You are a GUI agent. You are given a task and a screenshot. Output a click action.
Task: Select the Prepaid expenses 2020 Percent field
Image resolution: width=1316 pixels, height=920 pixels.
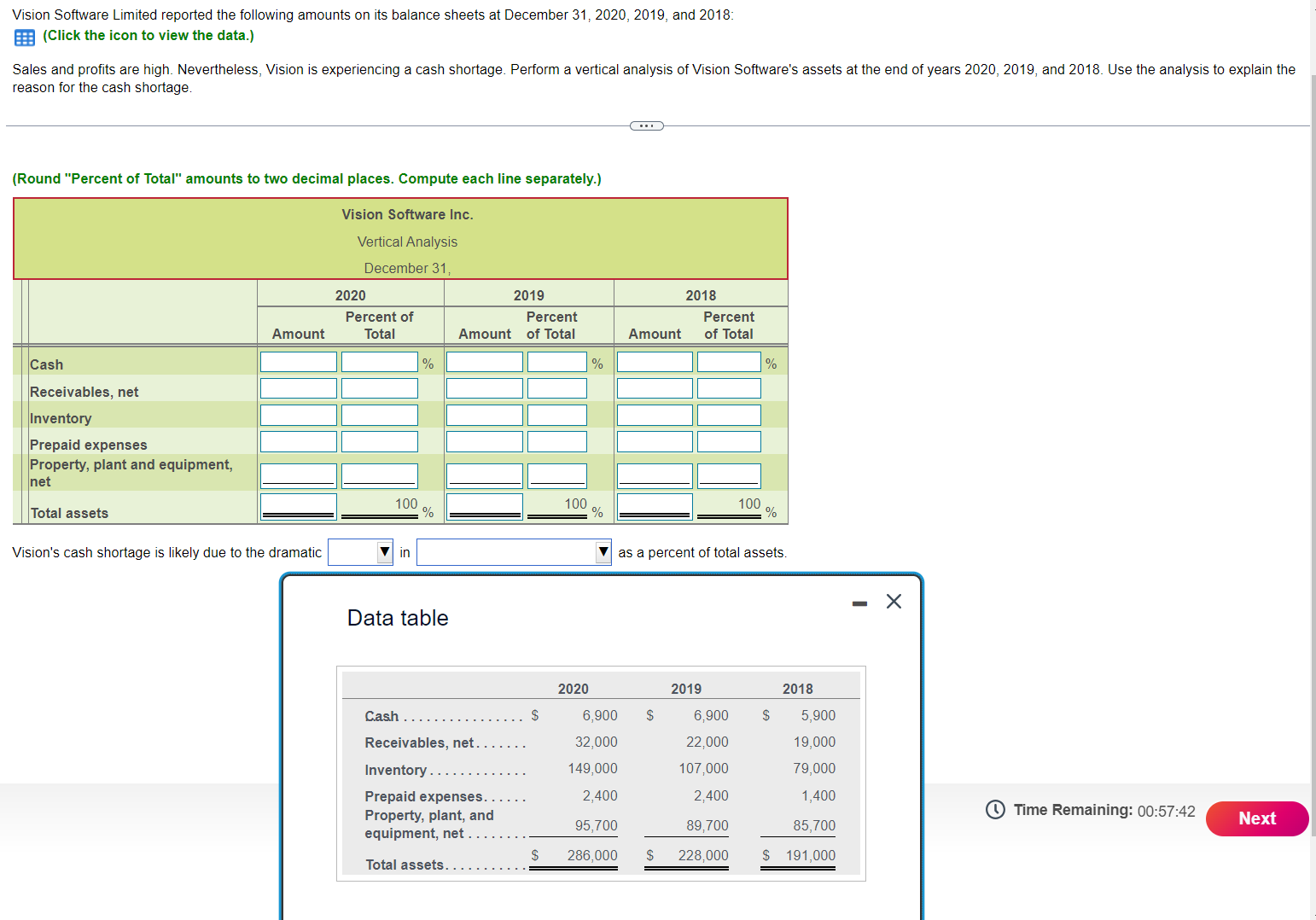coord(380,441)
